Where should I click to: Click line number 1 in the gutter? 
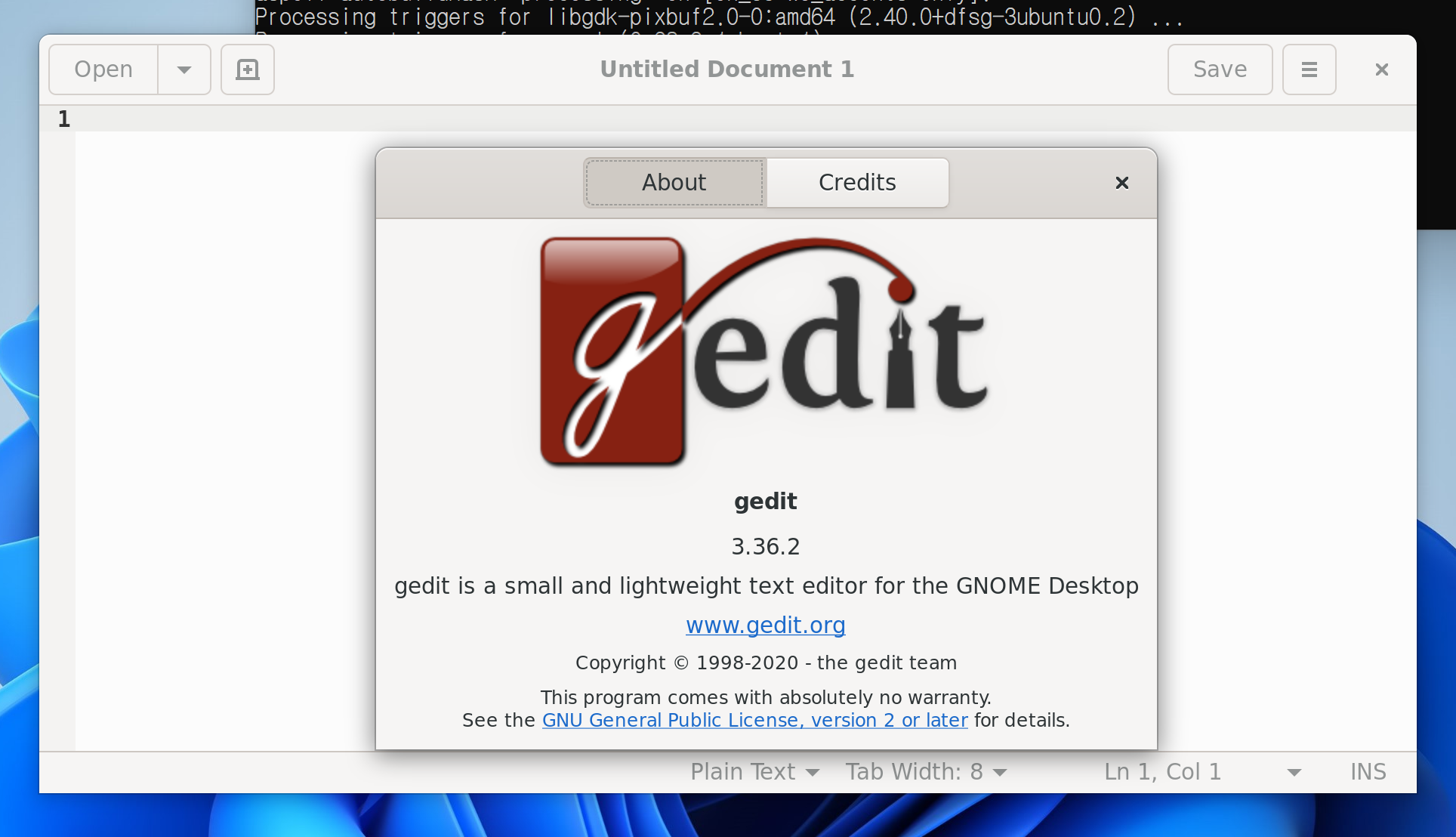click(64, 119)
